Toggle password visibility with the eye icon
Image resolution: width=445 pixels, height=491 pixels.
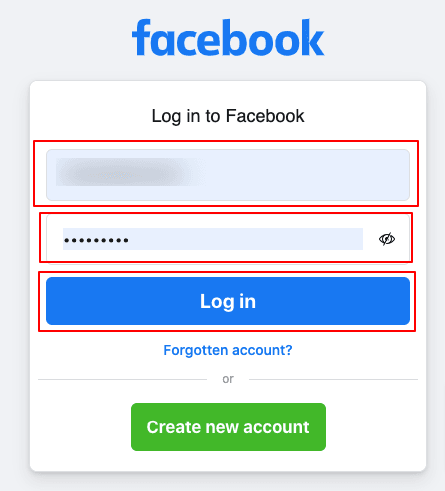coord(387,239)
